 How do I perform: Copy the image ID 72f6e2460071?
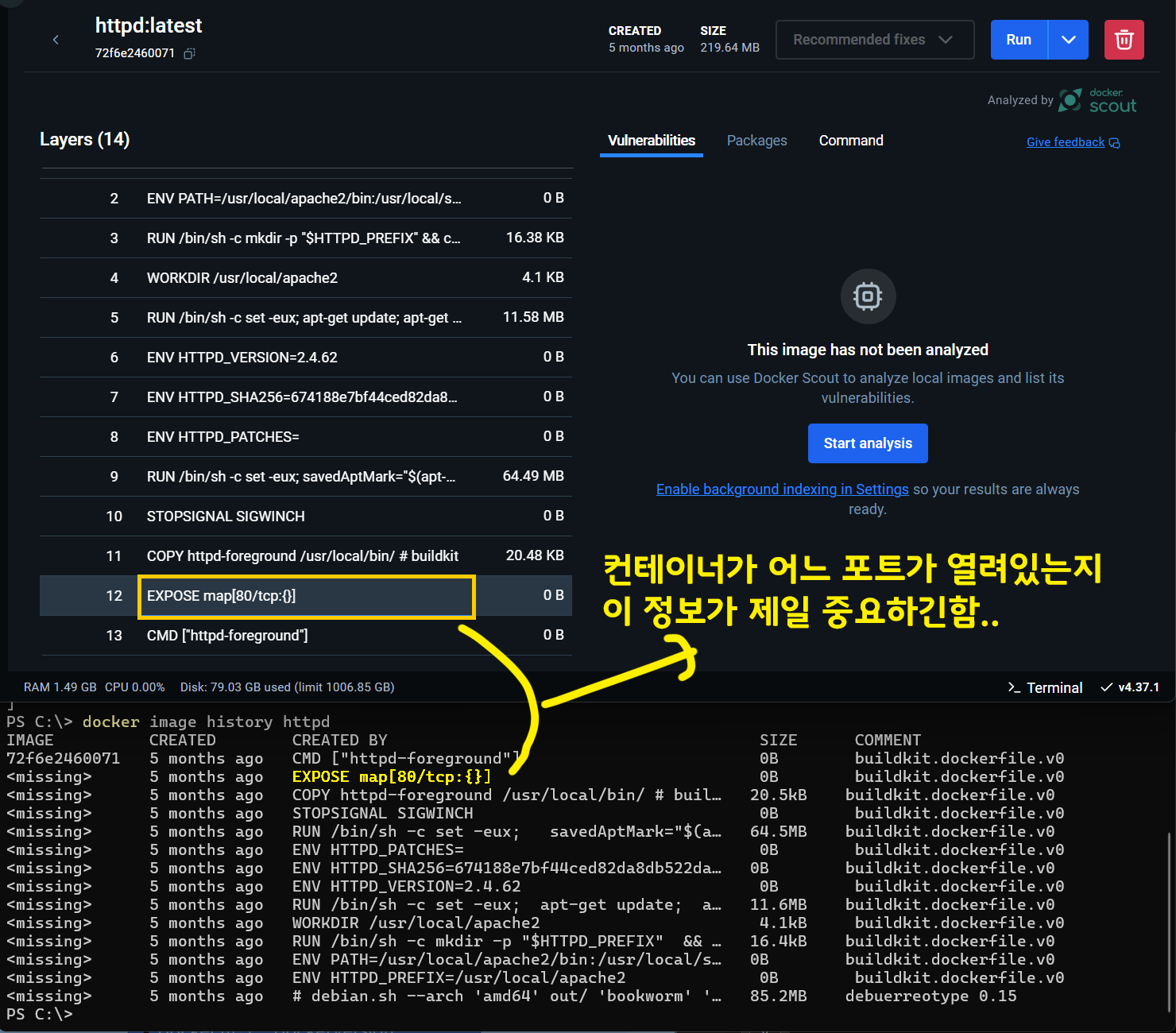pyautogui.click(x=189, y=53)
